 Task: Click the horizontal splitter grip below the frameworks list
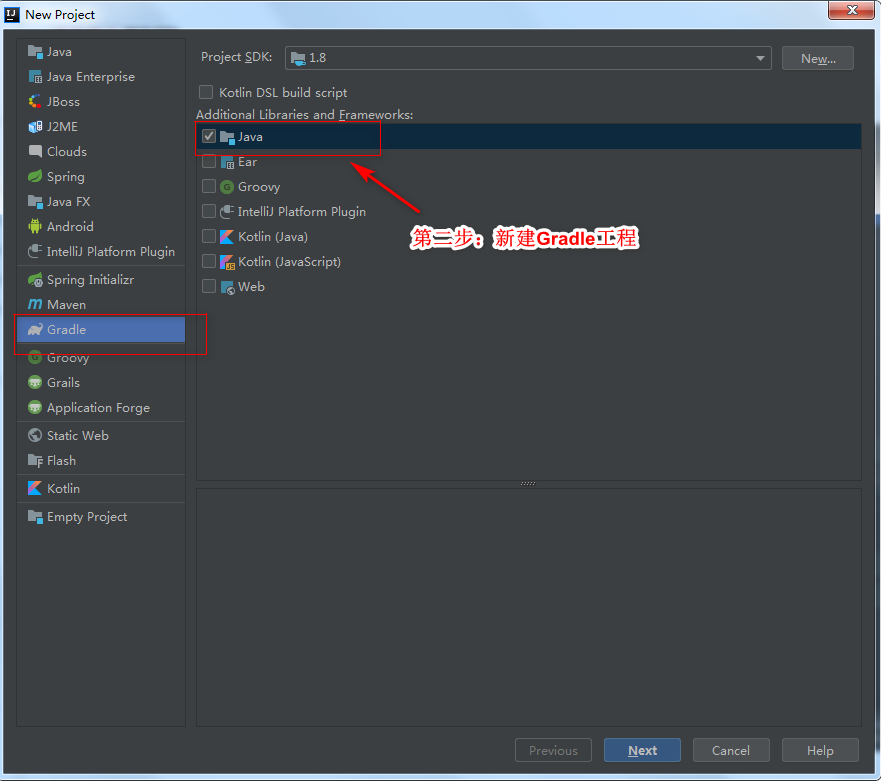tap(528, 484)
